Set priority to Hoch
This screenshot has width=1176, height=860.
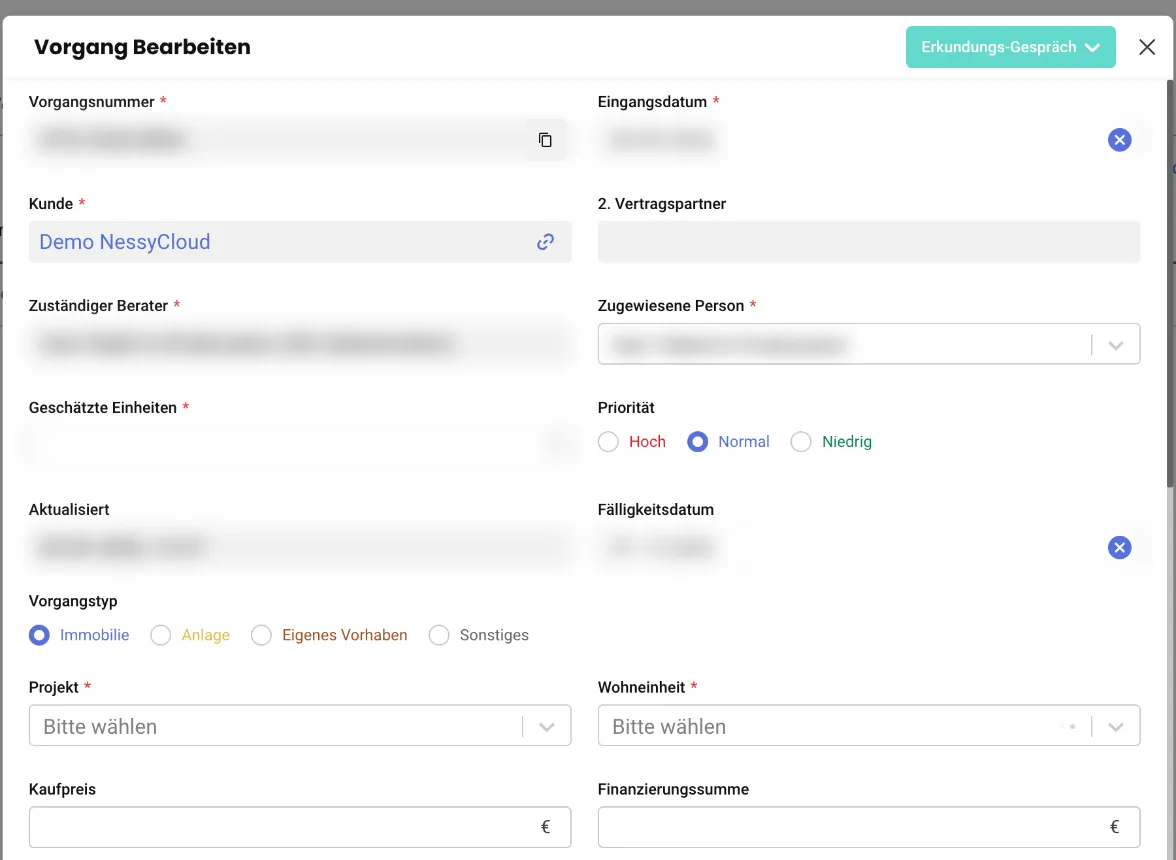tap(608, 442)
